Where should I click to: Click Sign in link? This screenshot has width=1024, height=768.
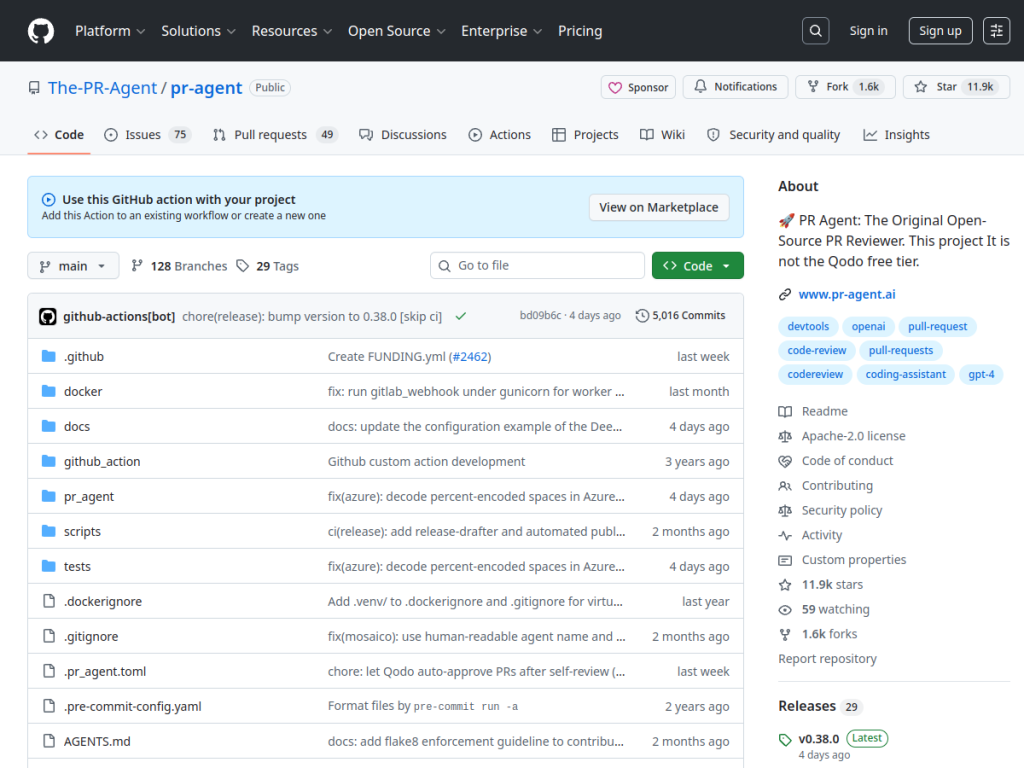(868, 31)
